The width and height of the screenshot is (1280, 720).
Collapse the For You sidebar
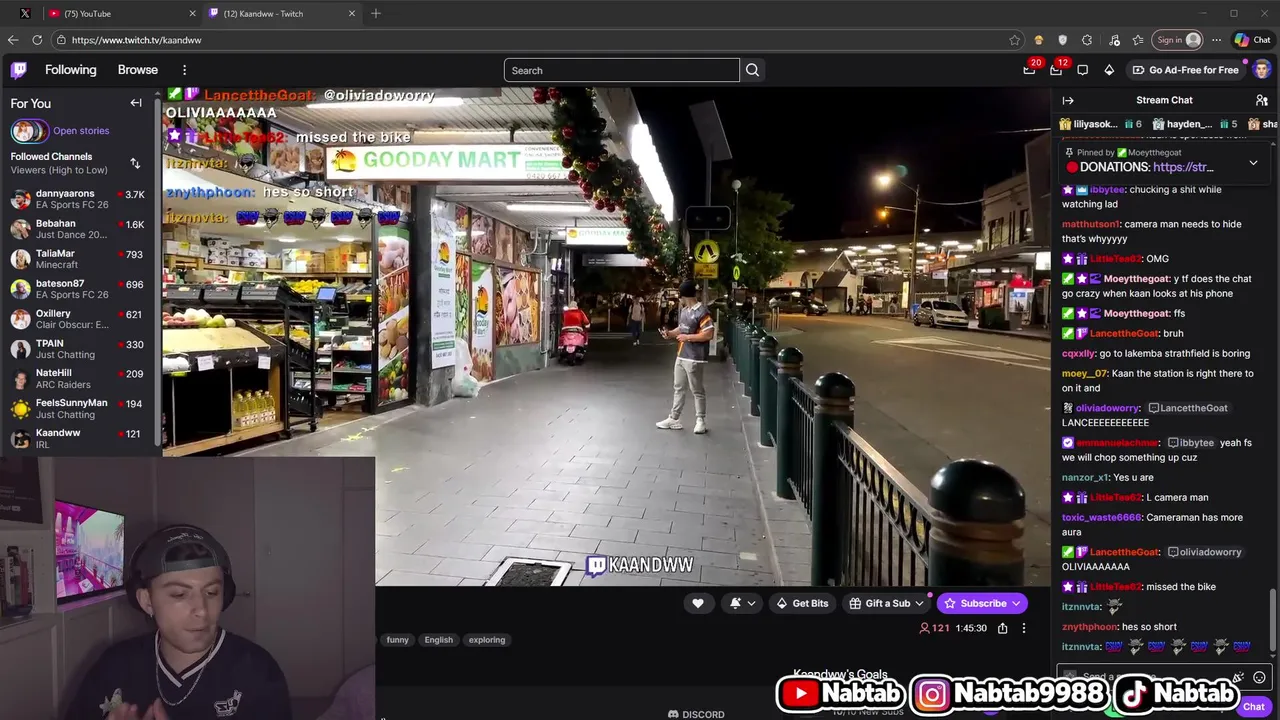(136, 103)
